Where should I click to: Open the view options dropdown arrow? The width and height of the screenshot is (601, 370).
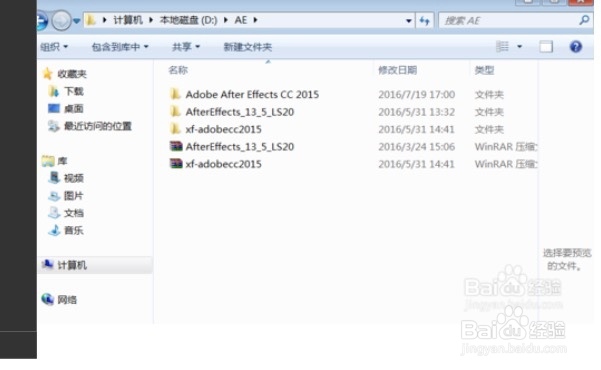pos(519,46)
